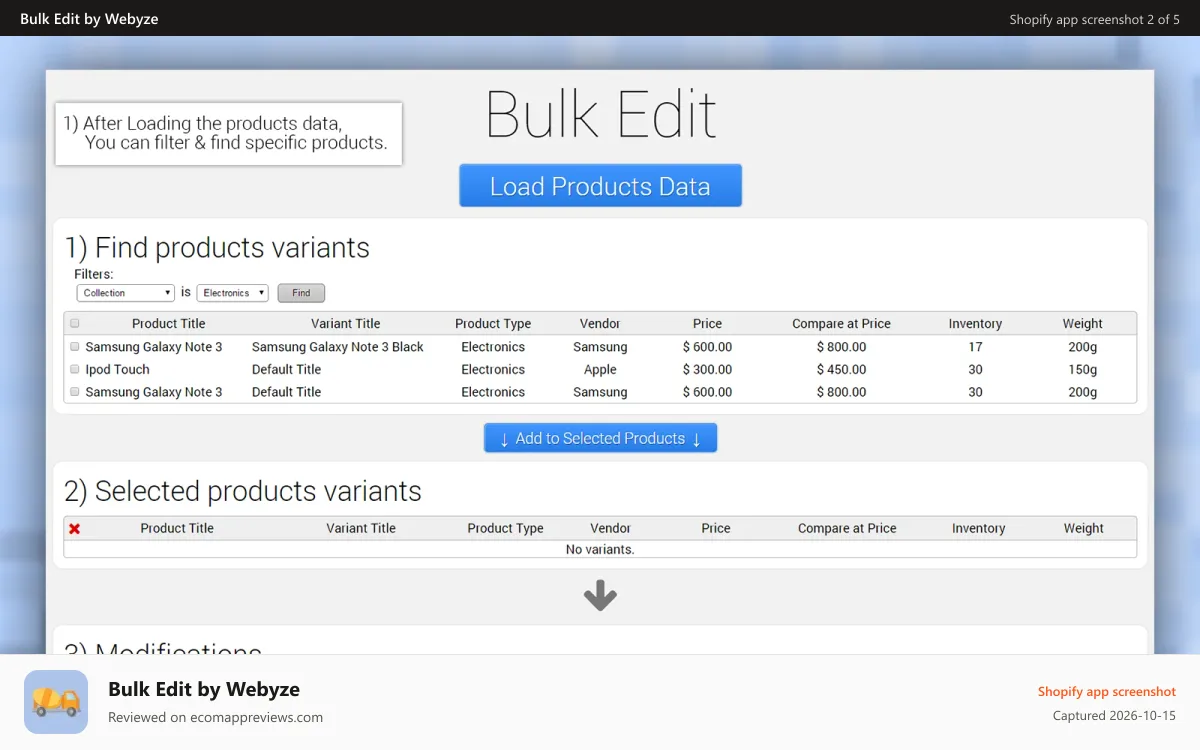Click Vendor header in Find products table
This screenshot has width=1200, height=750.
[x=600, y=323]
